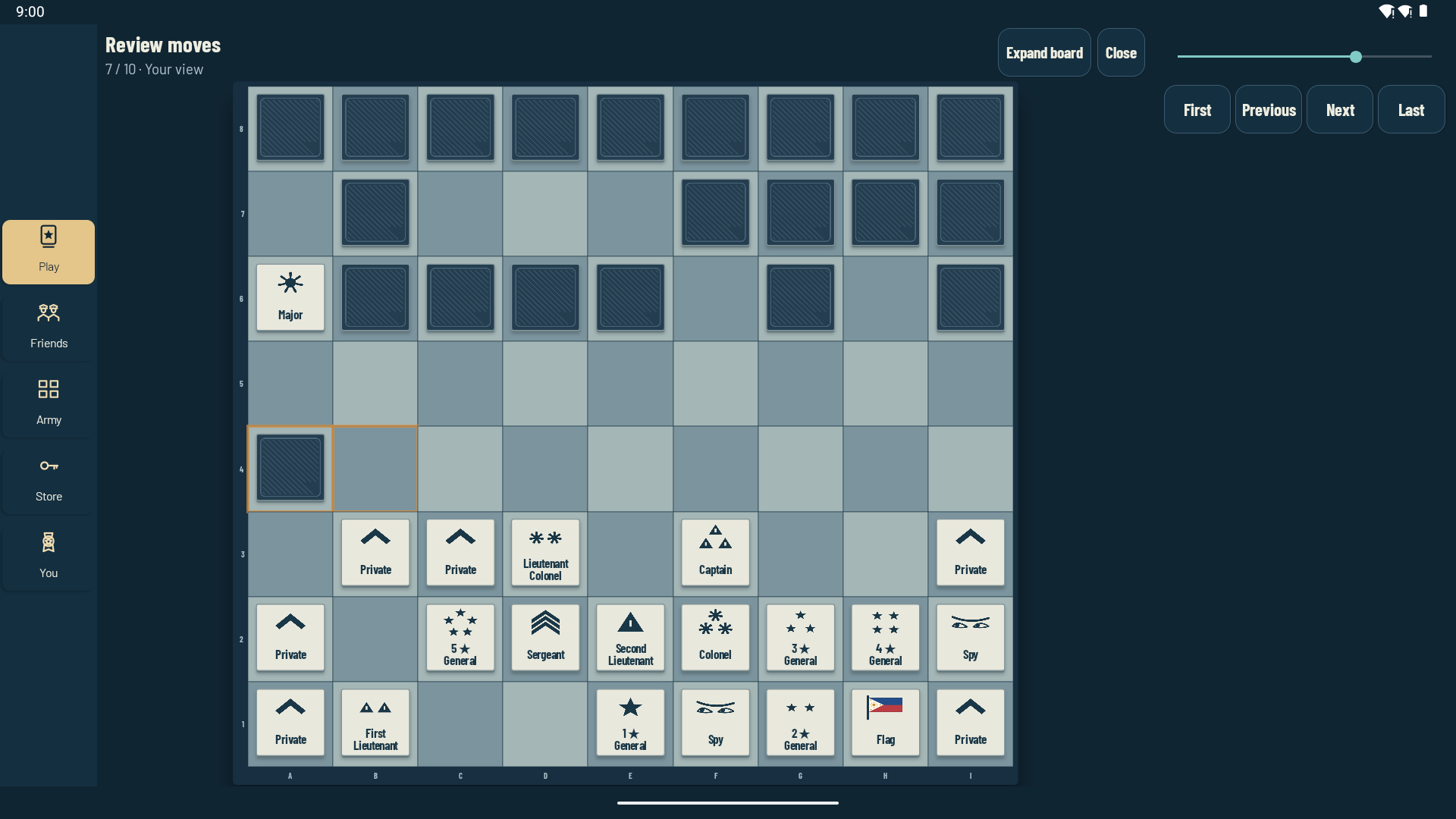
Task: Close the move review
Action: (x=1121, y=53)
